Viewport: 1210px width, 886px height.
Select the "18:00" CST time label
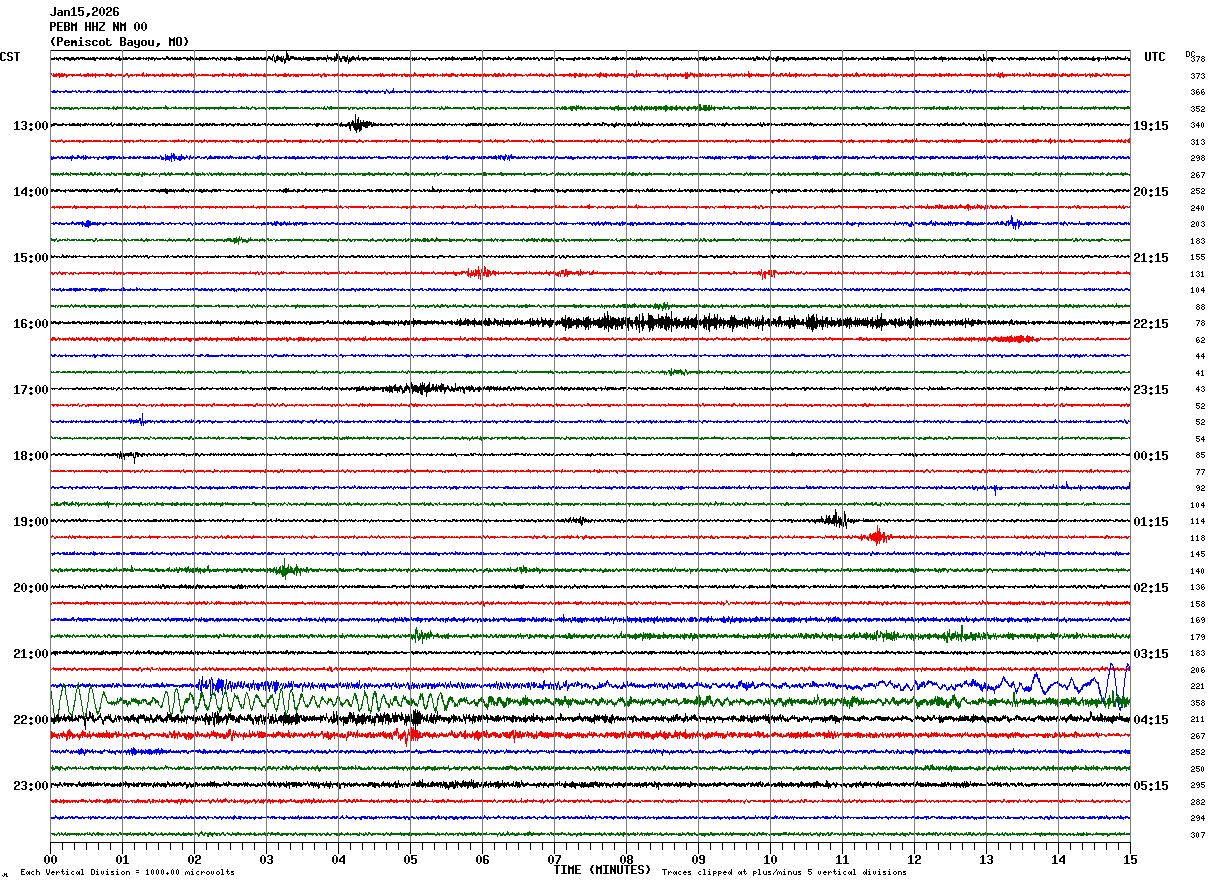coord(30,456)
